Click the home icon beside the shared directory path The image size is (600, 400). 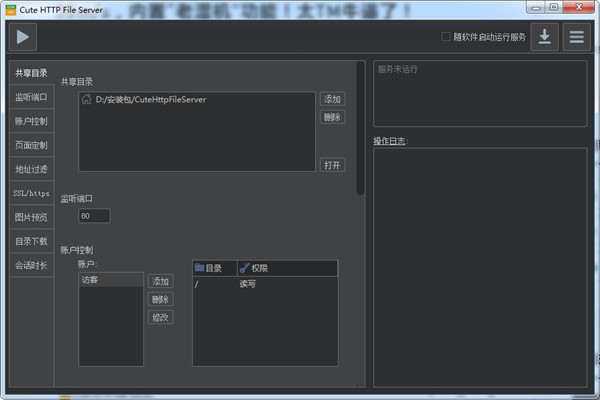pos(87,99)
